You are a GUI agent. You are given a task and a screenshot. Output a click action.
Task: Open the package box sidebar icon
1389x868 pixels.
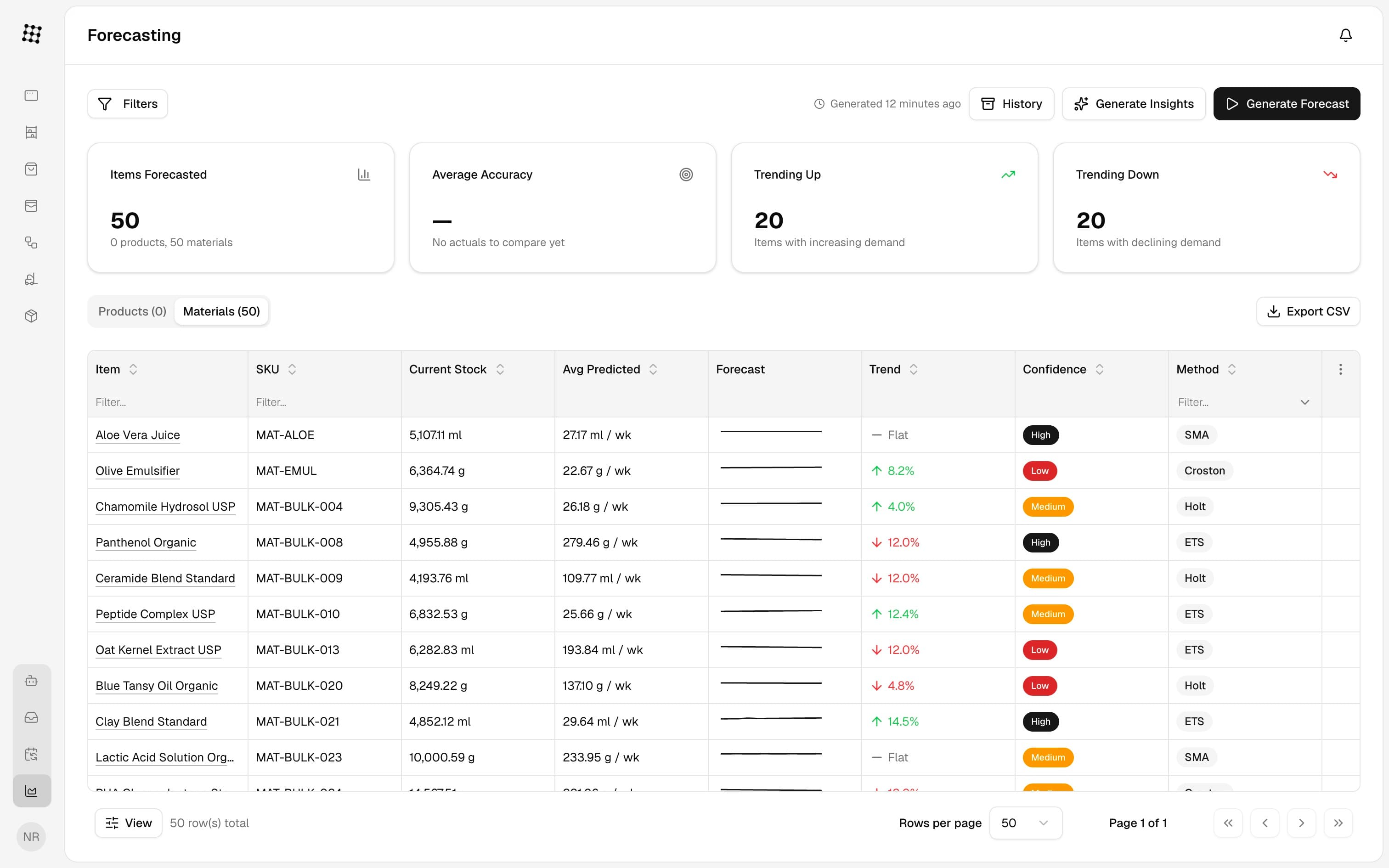point(32,316)
